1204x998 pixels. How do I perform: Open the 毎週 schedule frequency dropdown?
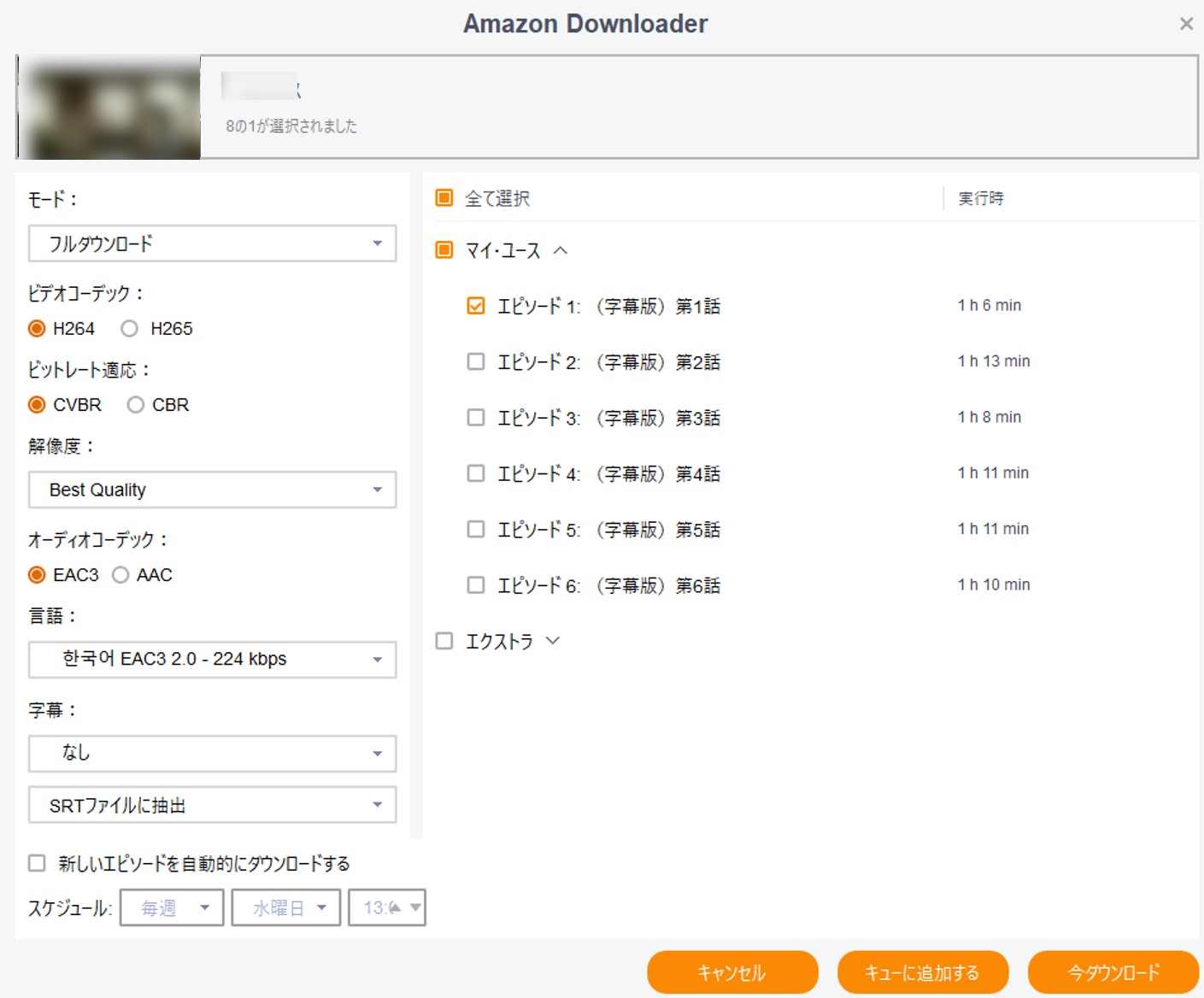172,907
